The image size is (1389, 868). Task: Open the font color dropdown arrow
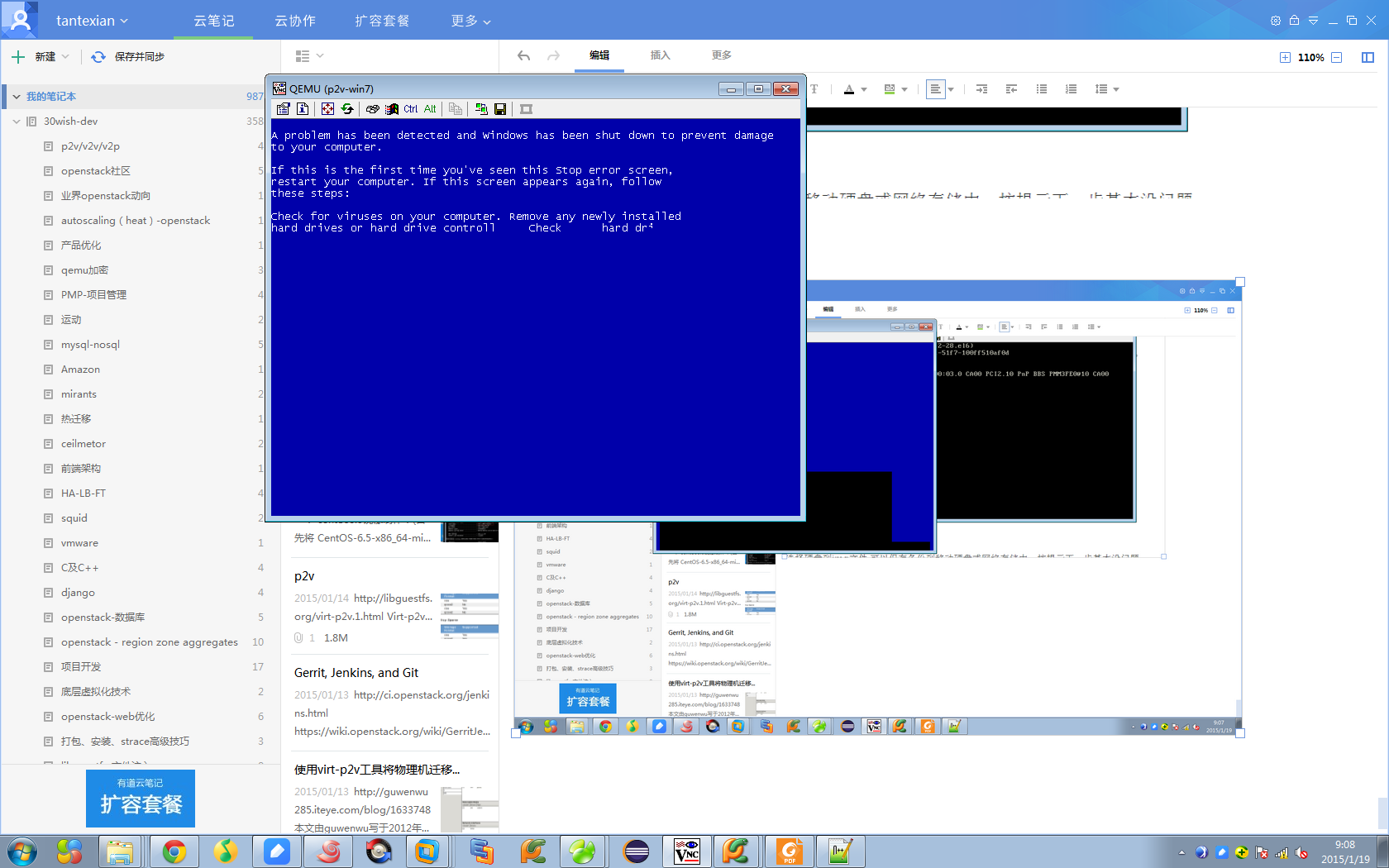(863, 89)
